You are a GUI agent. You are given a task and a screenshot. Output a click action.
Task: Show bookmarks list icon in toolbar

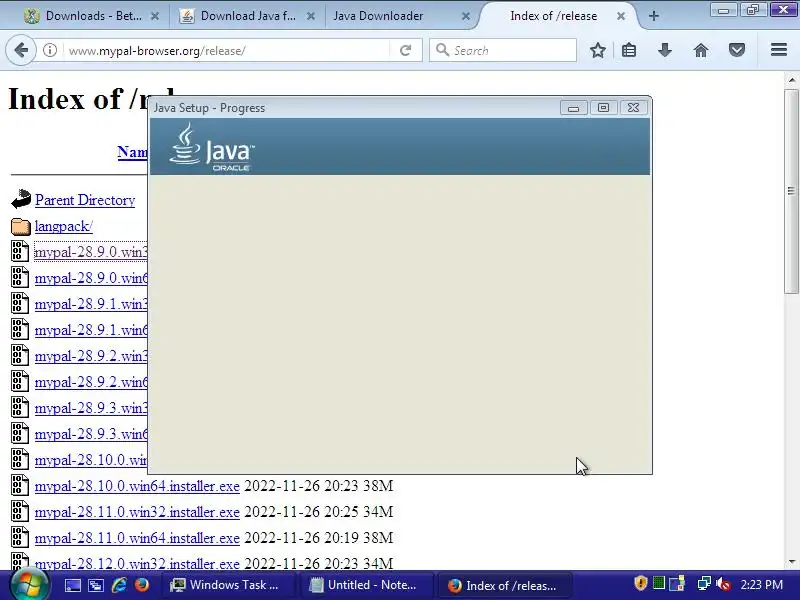click(629, 50)
